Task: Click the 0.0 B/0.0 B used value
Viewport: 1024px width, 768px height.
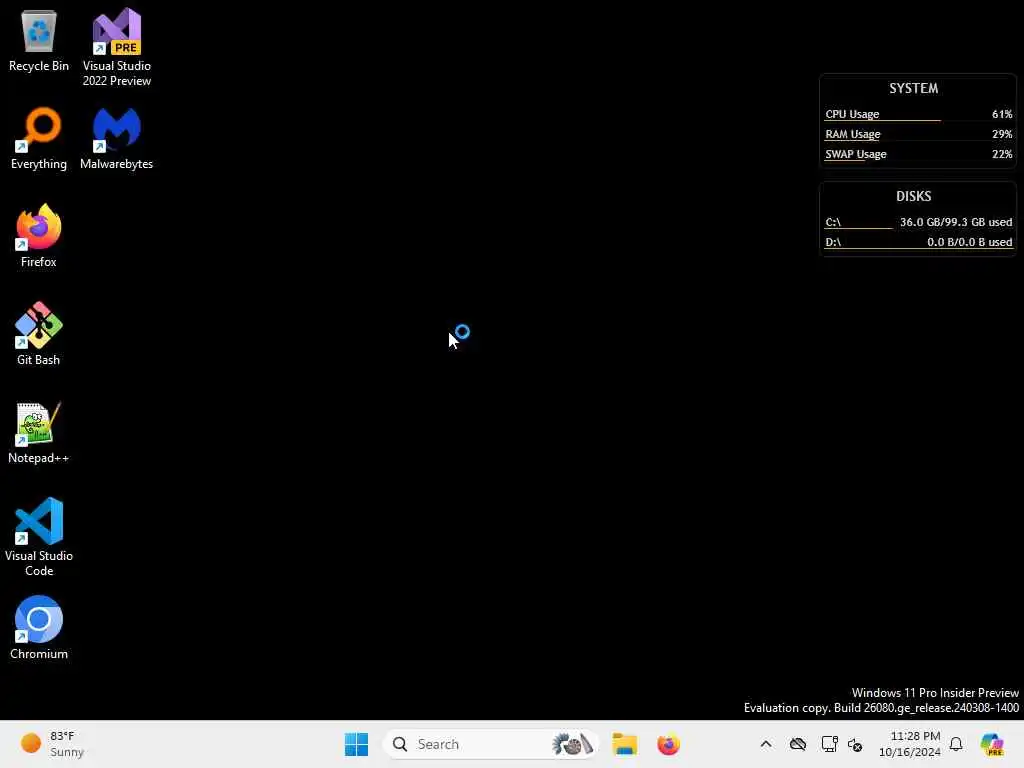Action: click(970, 242)
